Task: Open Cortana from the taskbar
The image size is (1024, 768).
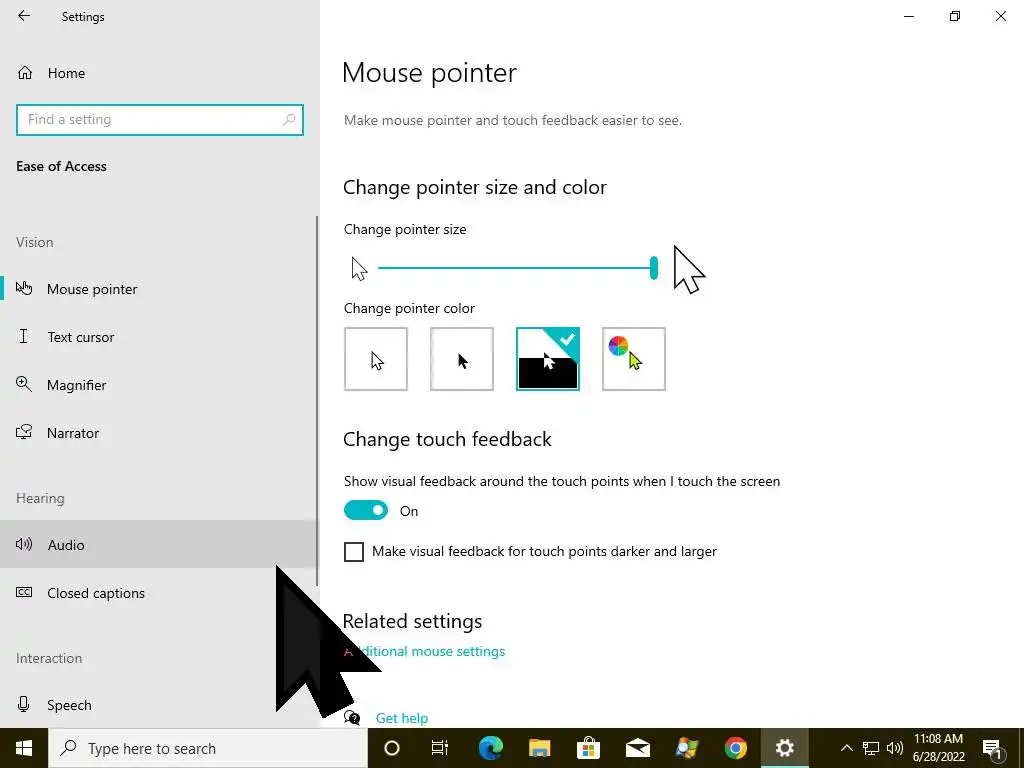Action: tap(391, 748)
